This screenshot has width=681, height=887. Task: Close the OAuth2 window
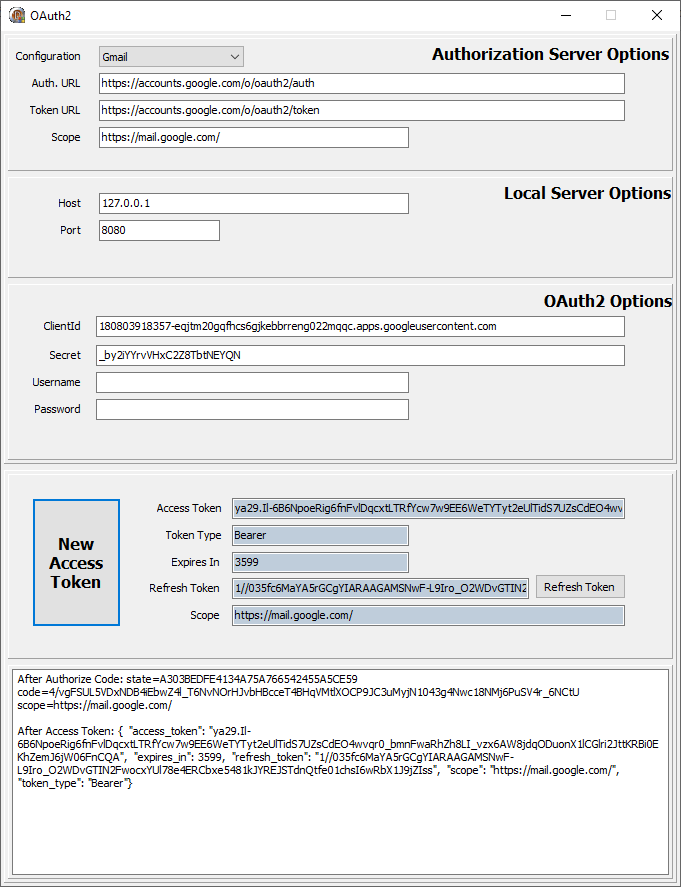(657, 15)
